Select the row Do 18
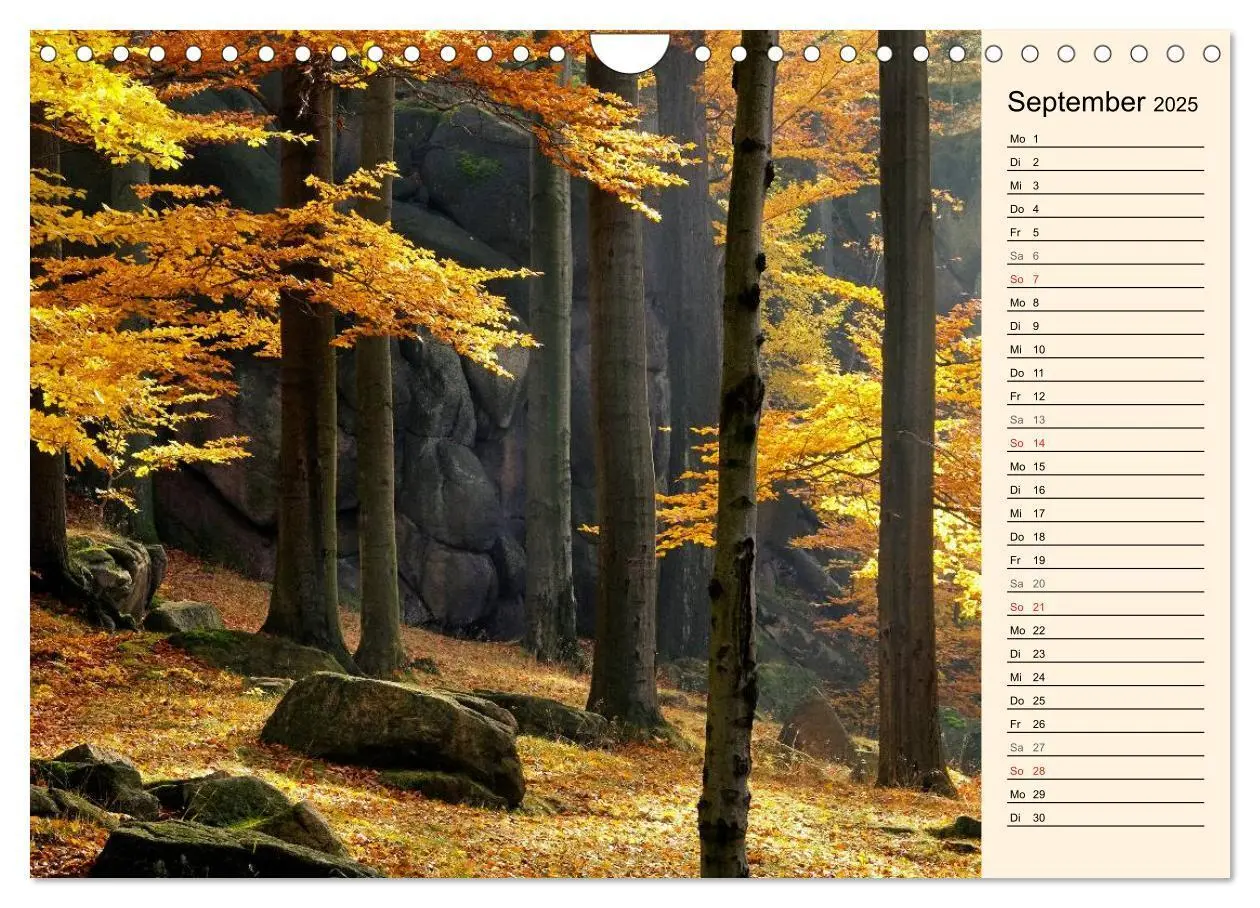Image resolution: width=1260 pixels, height=908 pixels. click(1105, 536)
